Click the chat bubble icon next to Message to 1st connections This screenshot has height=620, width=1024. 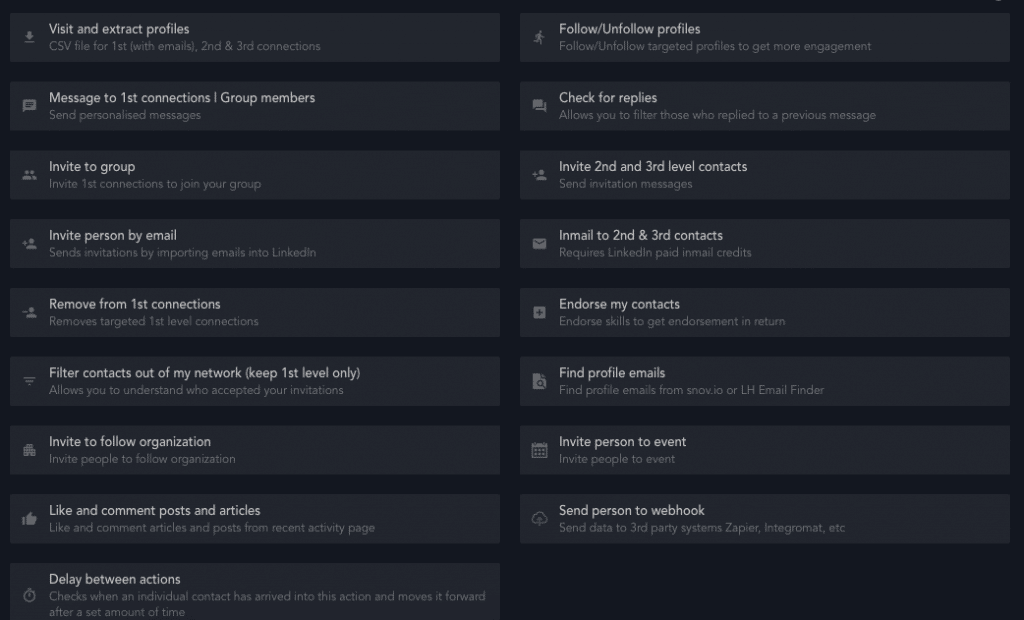[30, 106]
